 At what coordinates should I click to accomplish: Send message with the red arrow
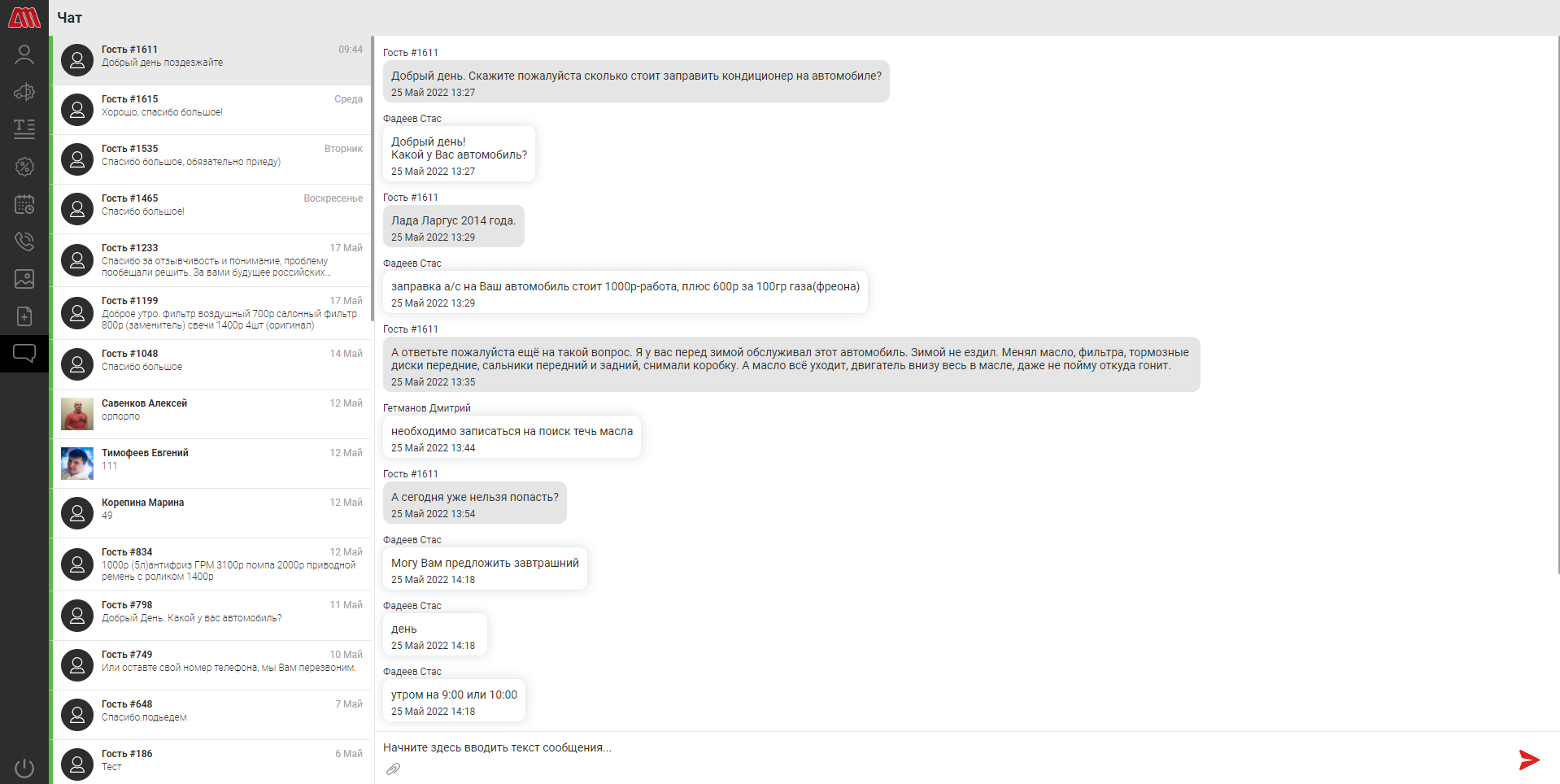coord(1529,760)
